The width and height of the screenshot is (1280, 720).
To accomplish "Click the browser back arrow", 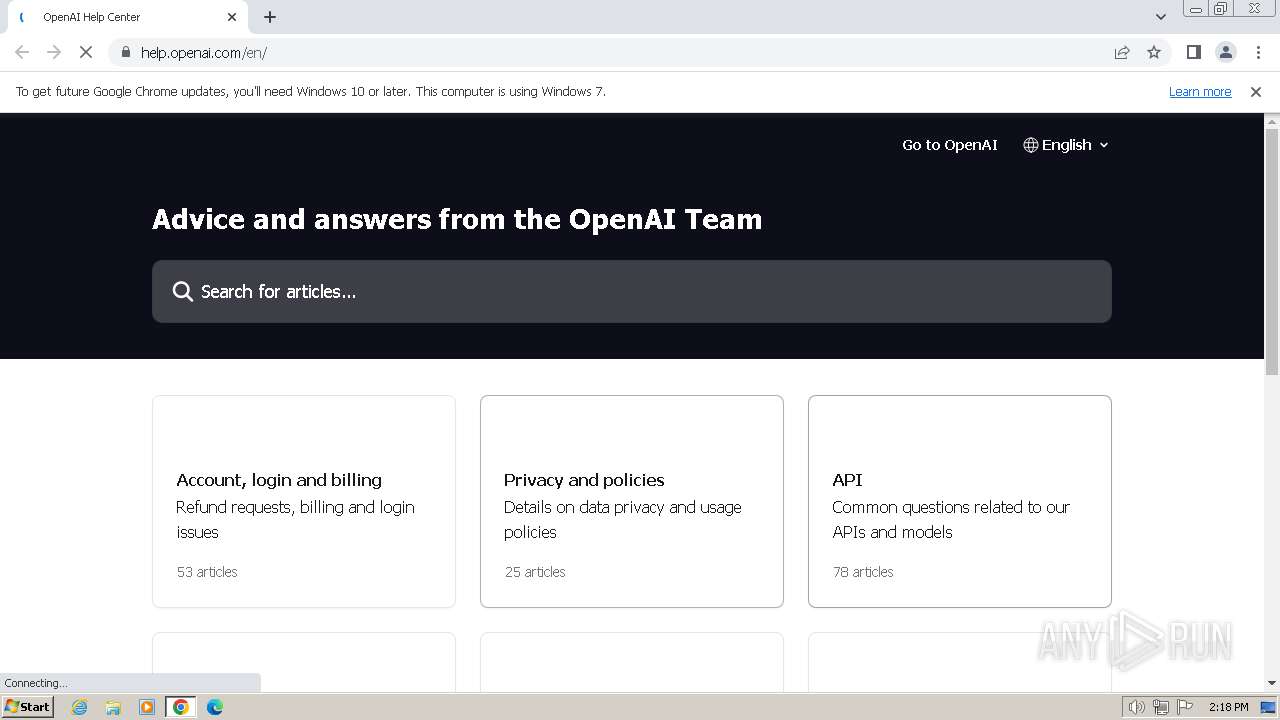I will pos(22,52).
